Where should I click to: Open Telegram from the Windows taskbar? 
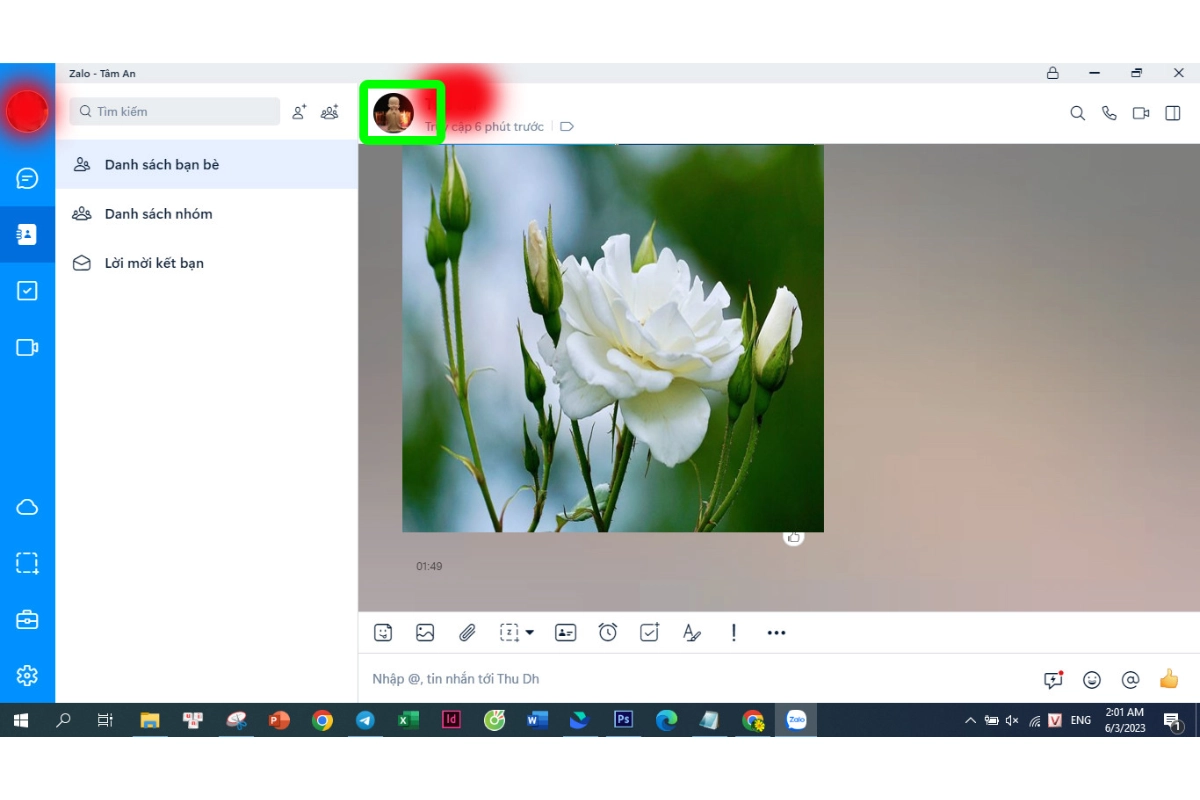pos(365,720)
